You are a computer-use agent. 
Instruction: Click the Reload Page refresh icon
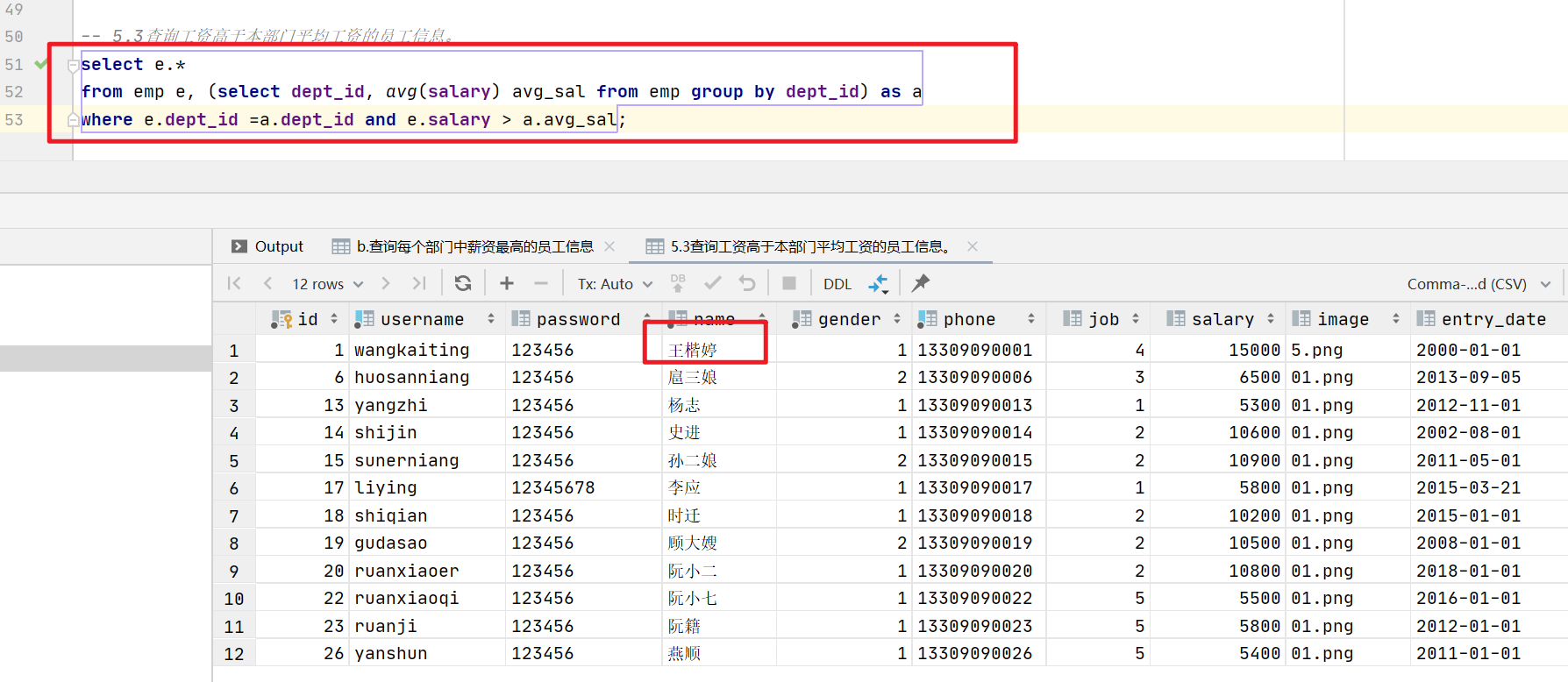point(463,283)
